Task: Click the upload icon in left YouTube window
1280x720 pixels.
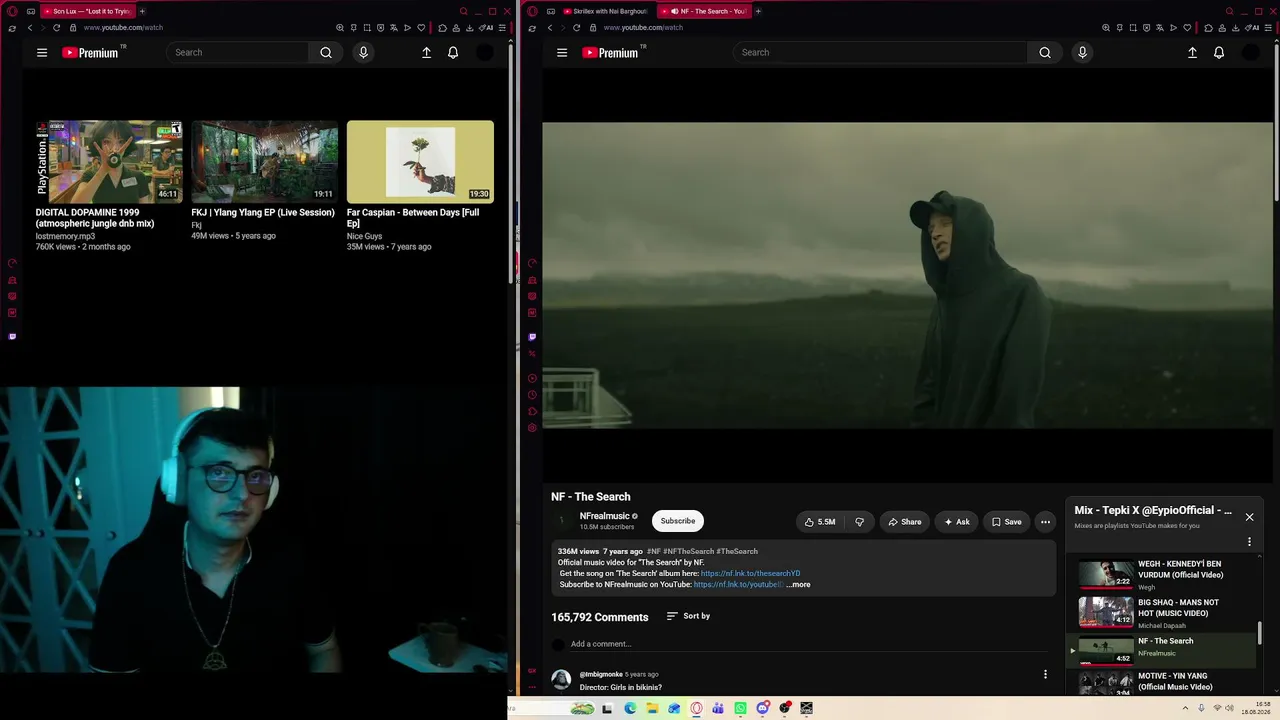Action: pyautogui.click(x=426, y=52)
